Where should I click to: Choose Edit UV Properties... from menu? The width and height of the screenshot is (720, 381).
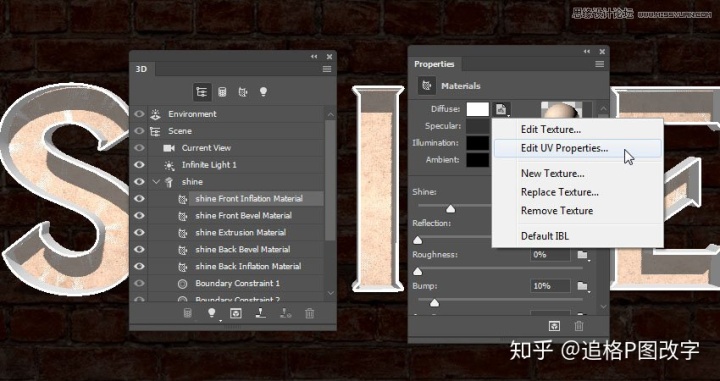coord(578,148)
